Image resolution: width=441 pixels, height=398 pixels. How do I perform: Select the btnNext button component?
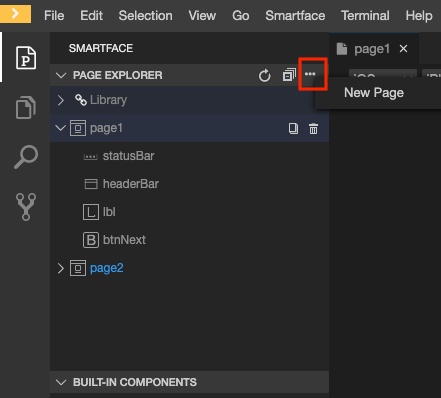(114, 240)
